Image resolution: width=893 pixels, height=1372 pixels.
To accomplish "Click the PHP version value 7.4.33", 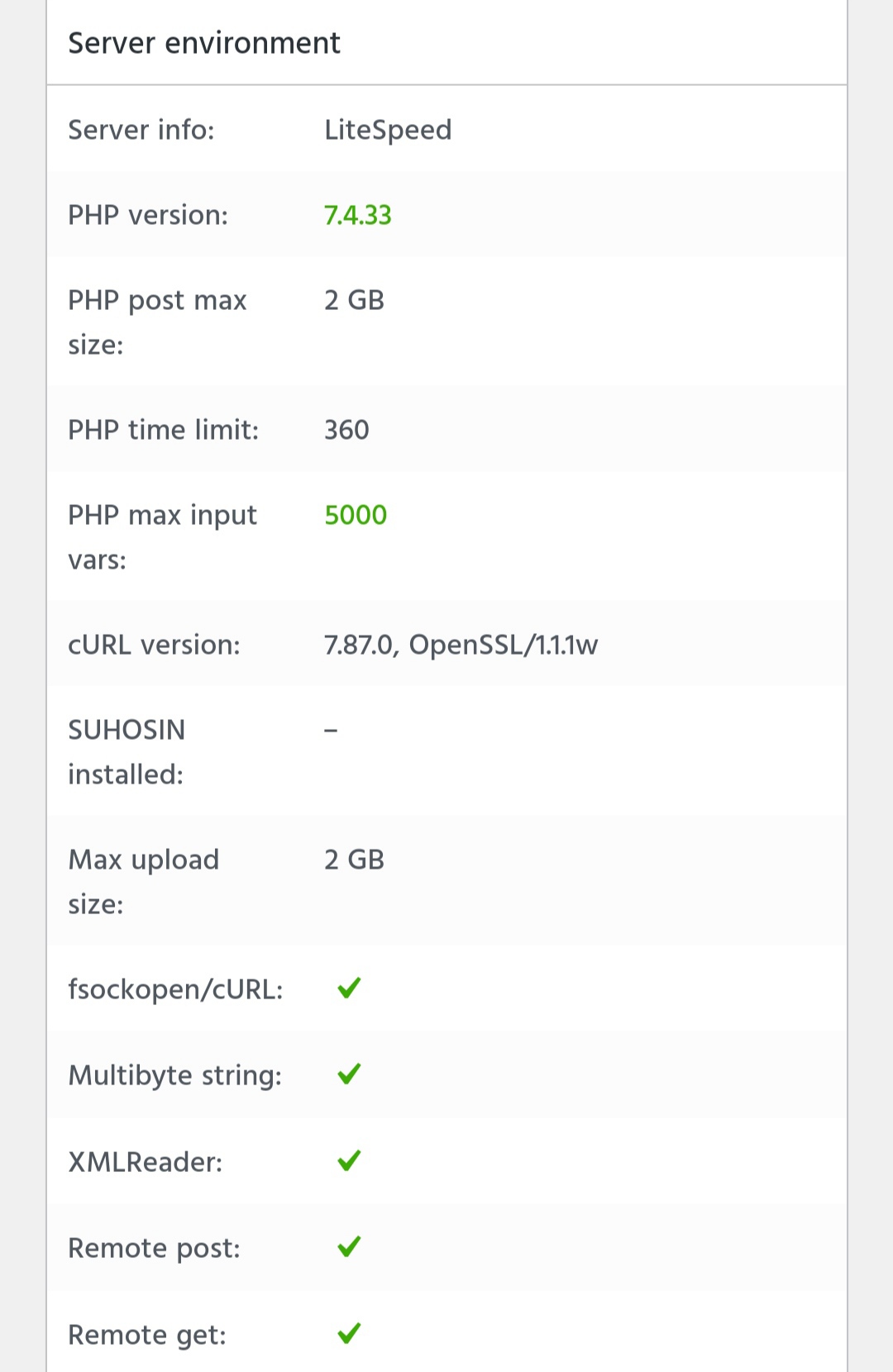I will (x=358, y=215).
